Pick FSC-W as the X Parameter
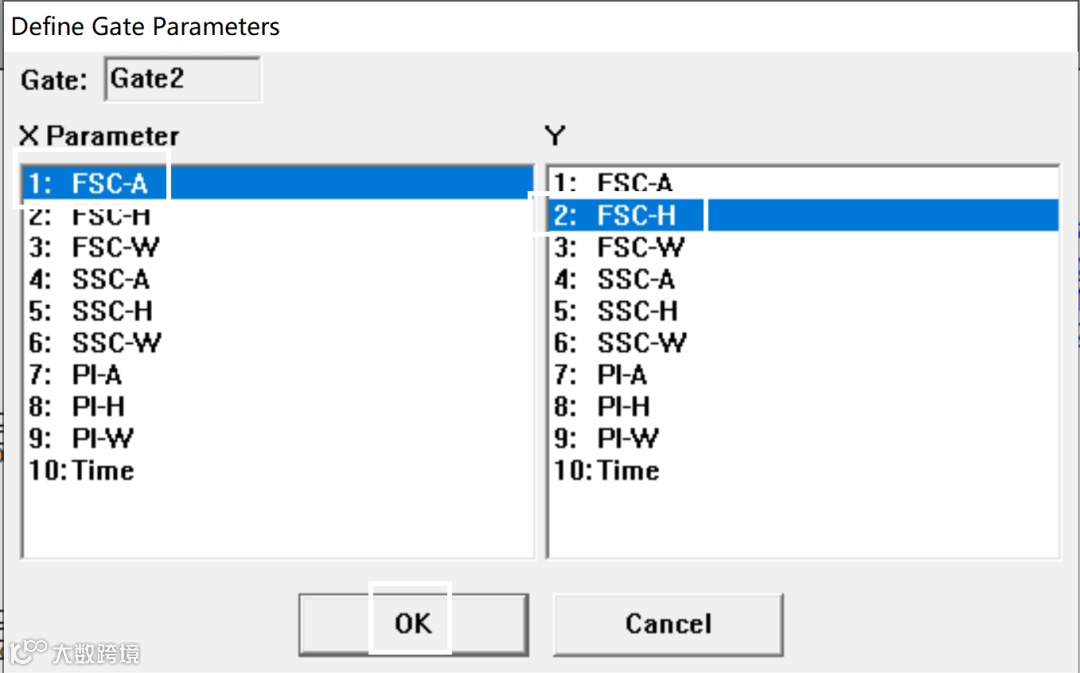1080x673 pixels. [115, 247]
